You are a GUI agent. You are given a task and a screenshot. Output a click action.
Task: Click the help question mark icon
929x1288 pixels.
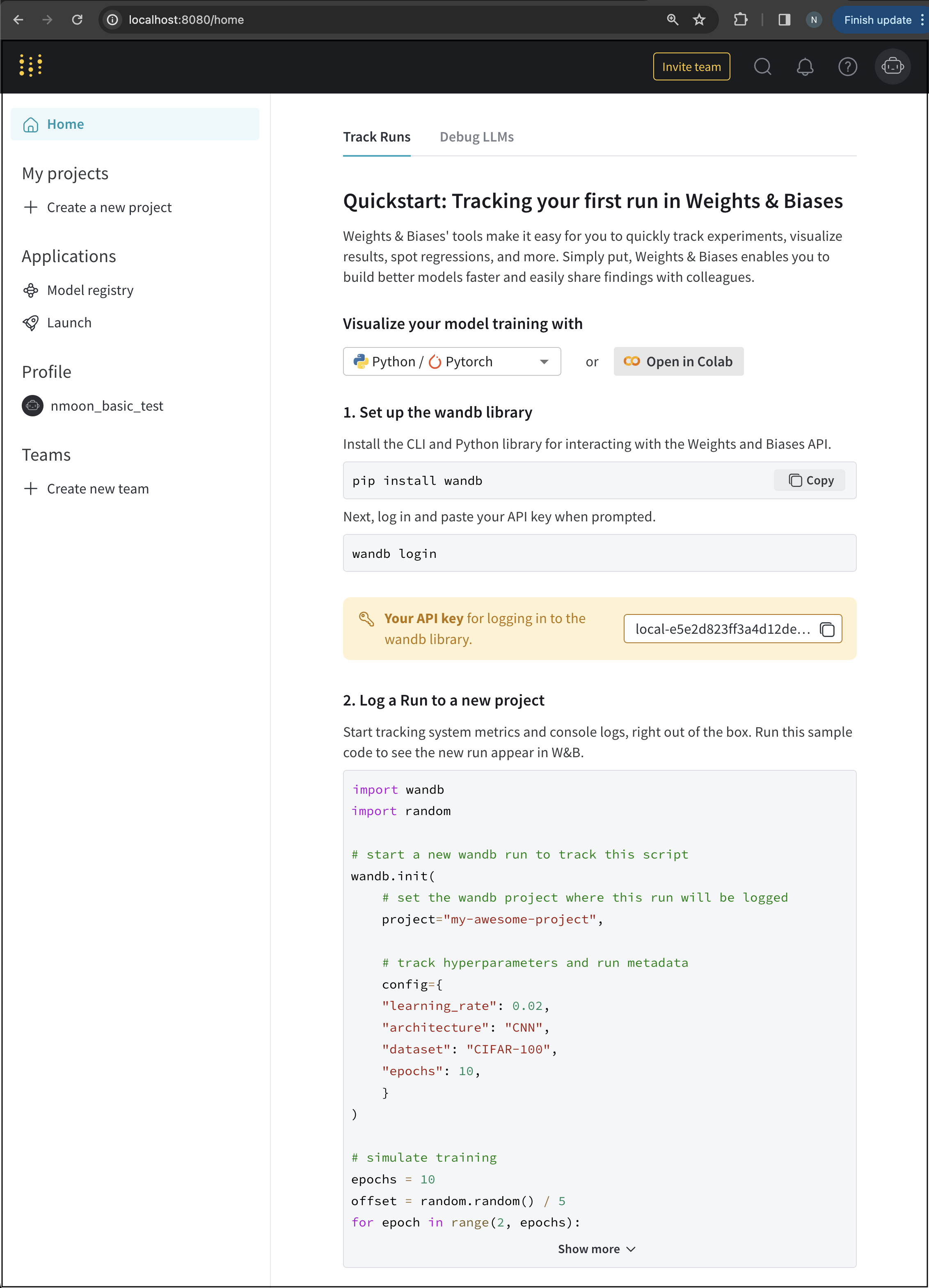(847, 67)
